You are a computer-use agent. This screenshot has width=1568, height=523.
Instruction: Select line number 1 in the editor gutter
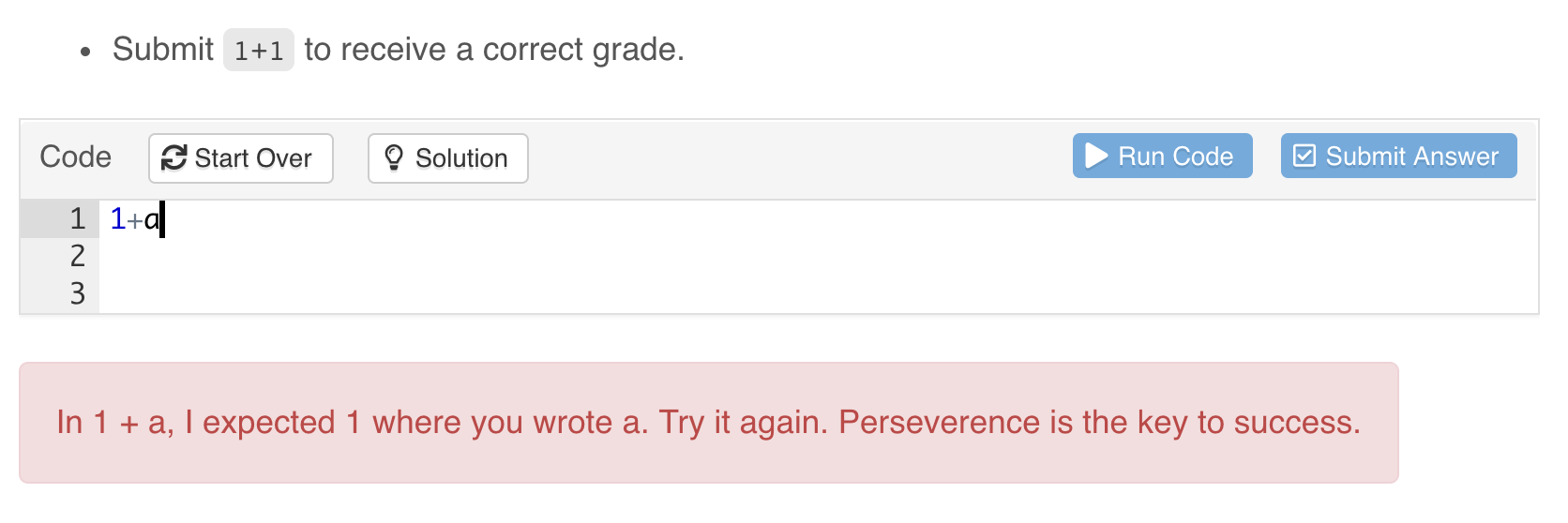(x=77, y=219)
